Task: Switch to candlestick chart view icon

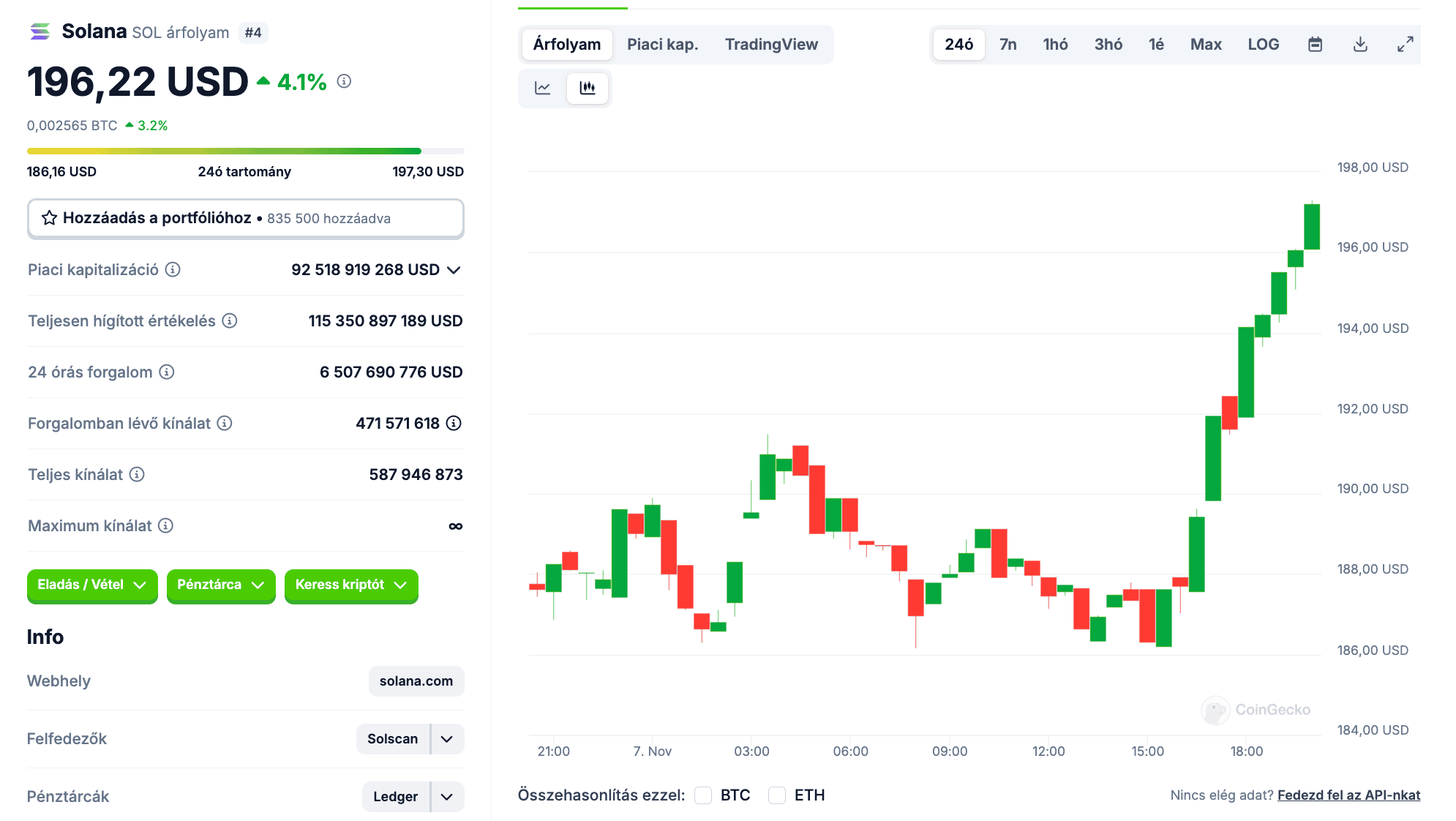Action: click(588, 88)
